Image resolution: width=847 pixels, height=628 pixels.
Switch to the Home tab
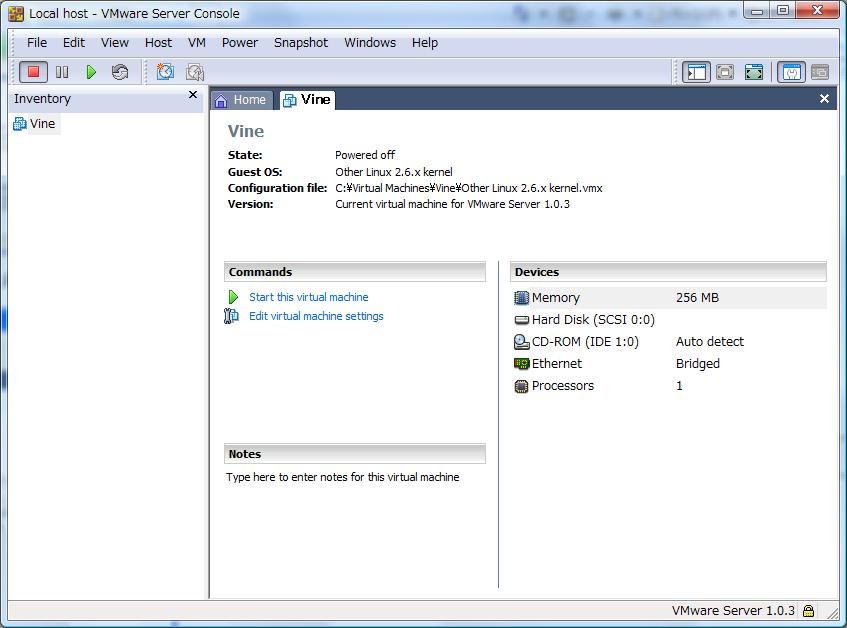coord(241,100)
